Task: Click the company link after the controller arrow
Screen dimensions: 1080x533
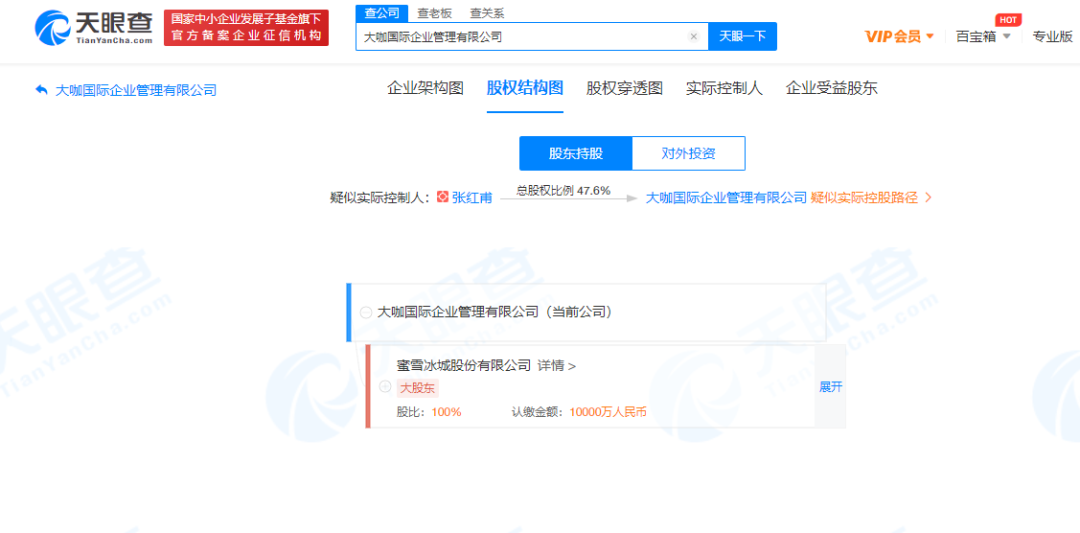Action: [x=726, y=198]
